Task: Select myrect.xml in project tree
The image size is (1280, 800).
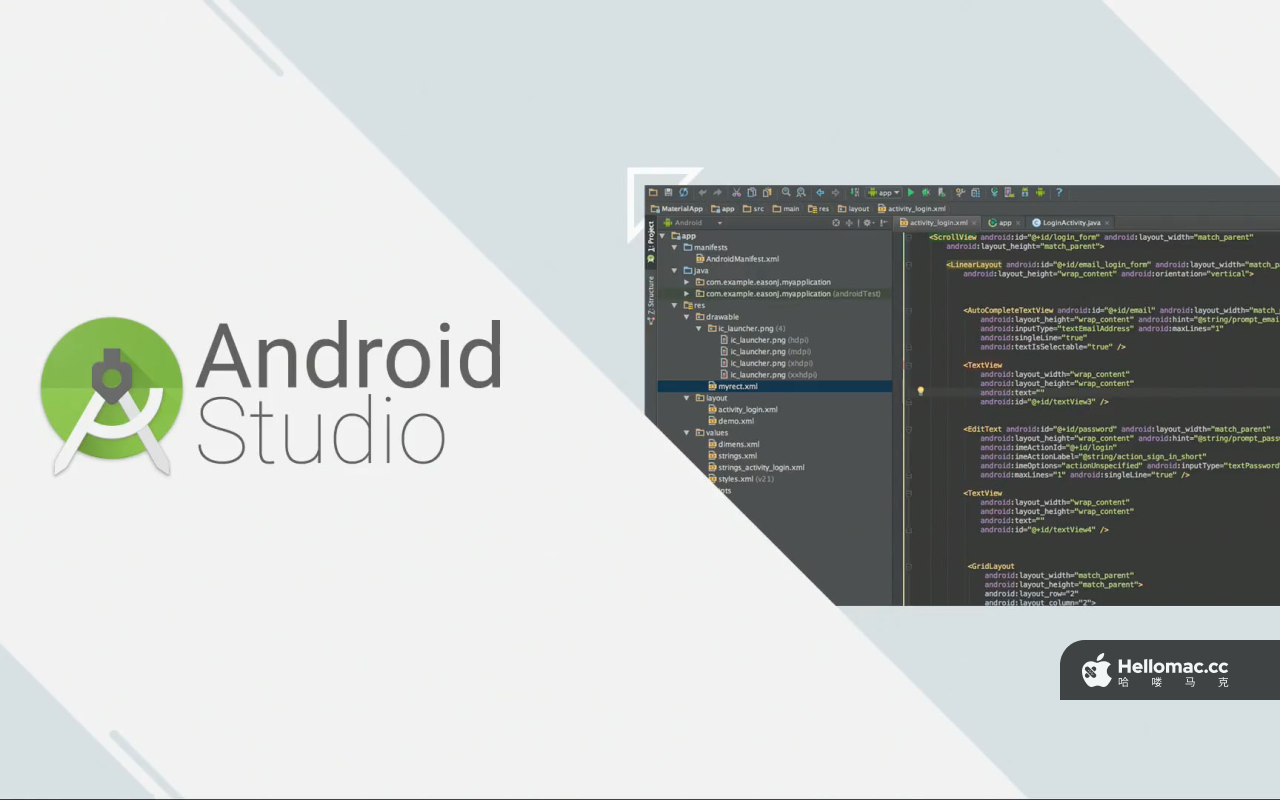Action: pyautogui.click(x=731, y=386)
